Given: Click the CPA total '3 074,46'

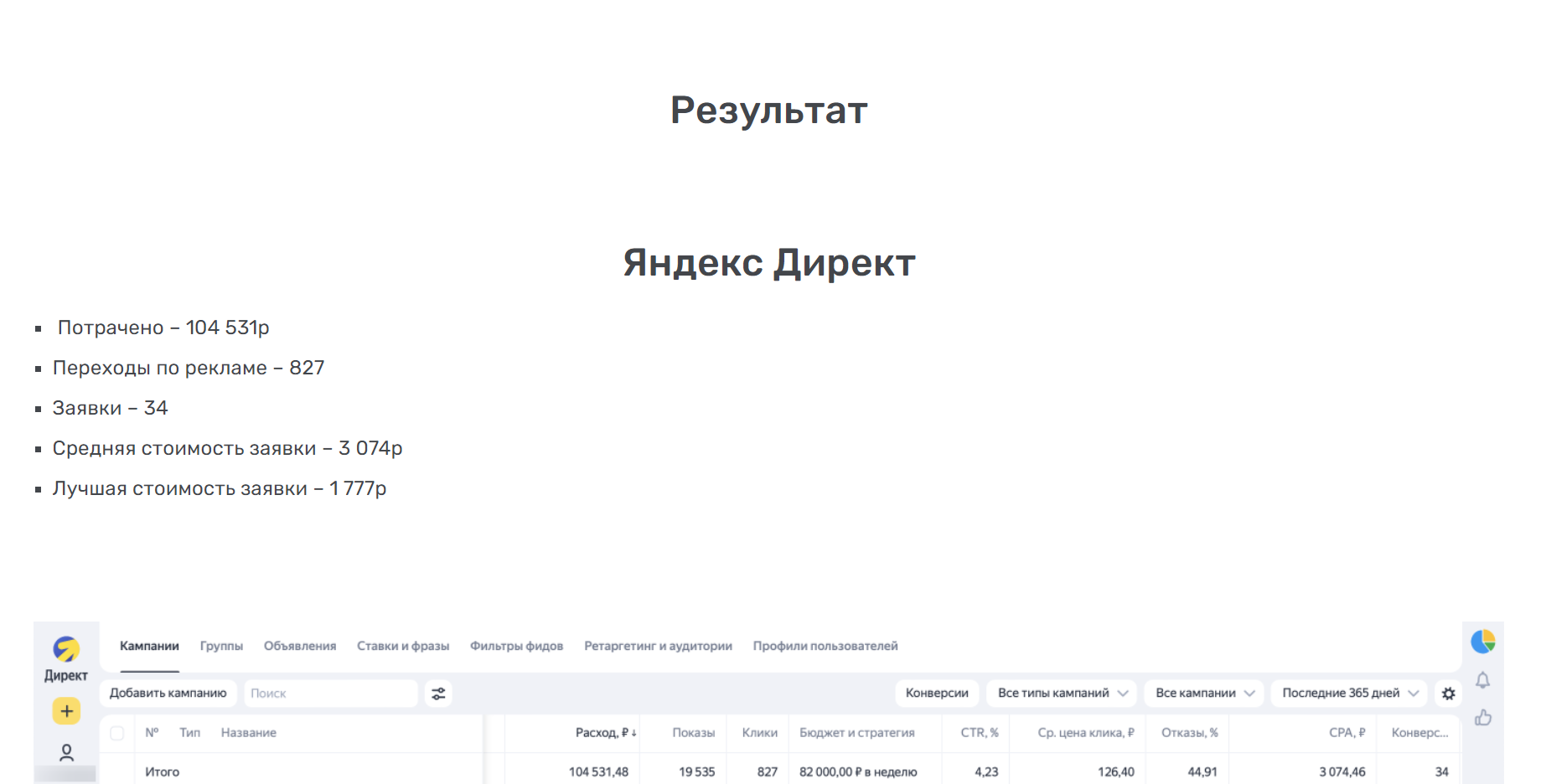Looking at the screenshot, I should pyautogui.click(x=1342, y=772).
